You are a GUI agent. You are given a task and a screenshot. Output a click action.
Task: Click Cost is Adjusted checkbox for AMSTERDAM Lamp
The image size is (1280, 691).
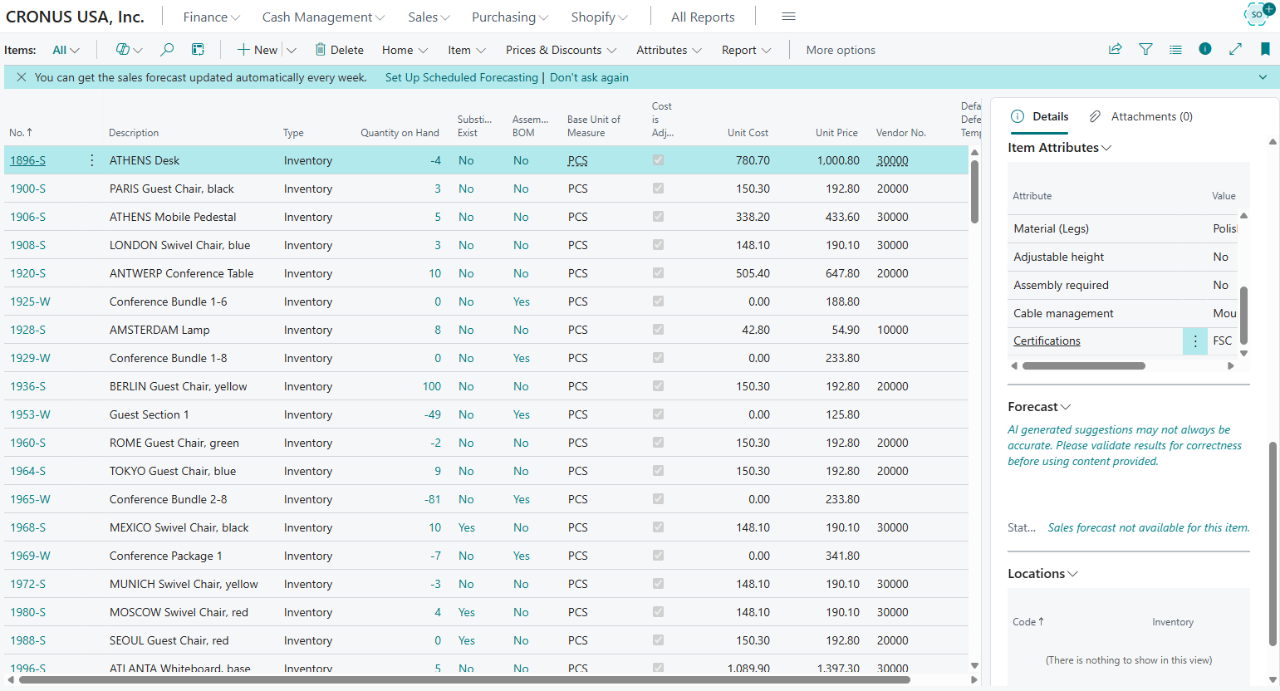658,330
